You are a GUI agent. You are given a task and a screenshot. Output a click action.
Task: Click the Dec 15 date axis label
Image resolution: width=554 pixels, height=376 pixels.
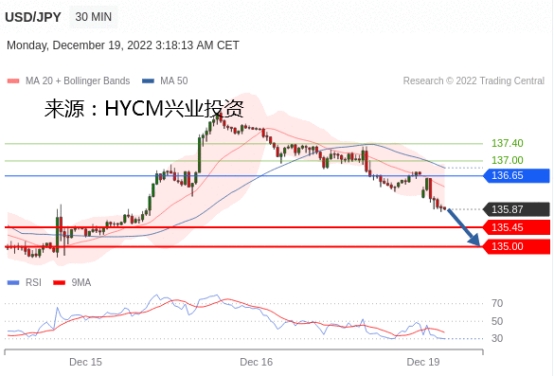[86, 362]
